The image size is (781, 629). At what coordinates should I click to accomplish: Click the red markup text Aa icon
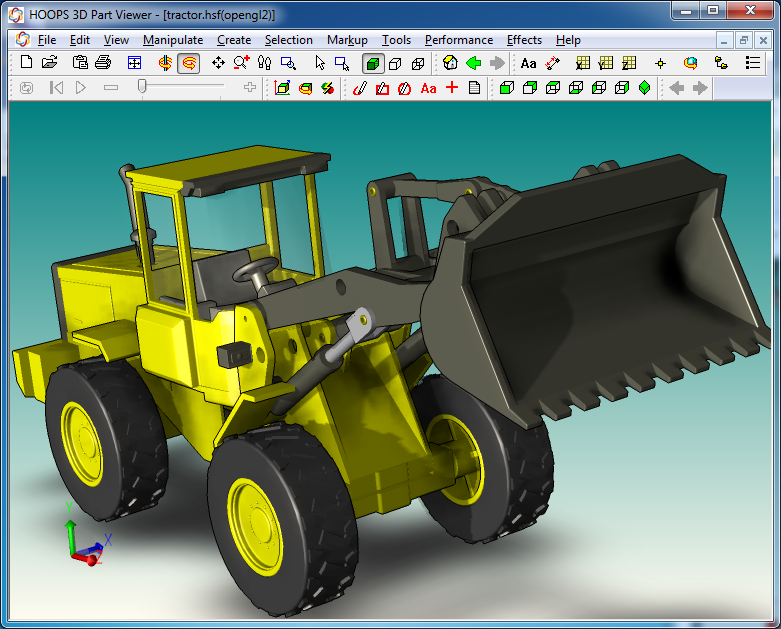pyautogui.click(x=428, y=88)
